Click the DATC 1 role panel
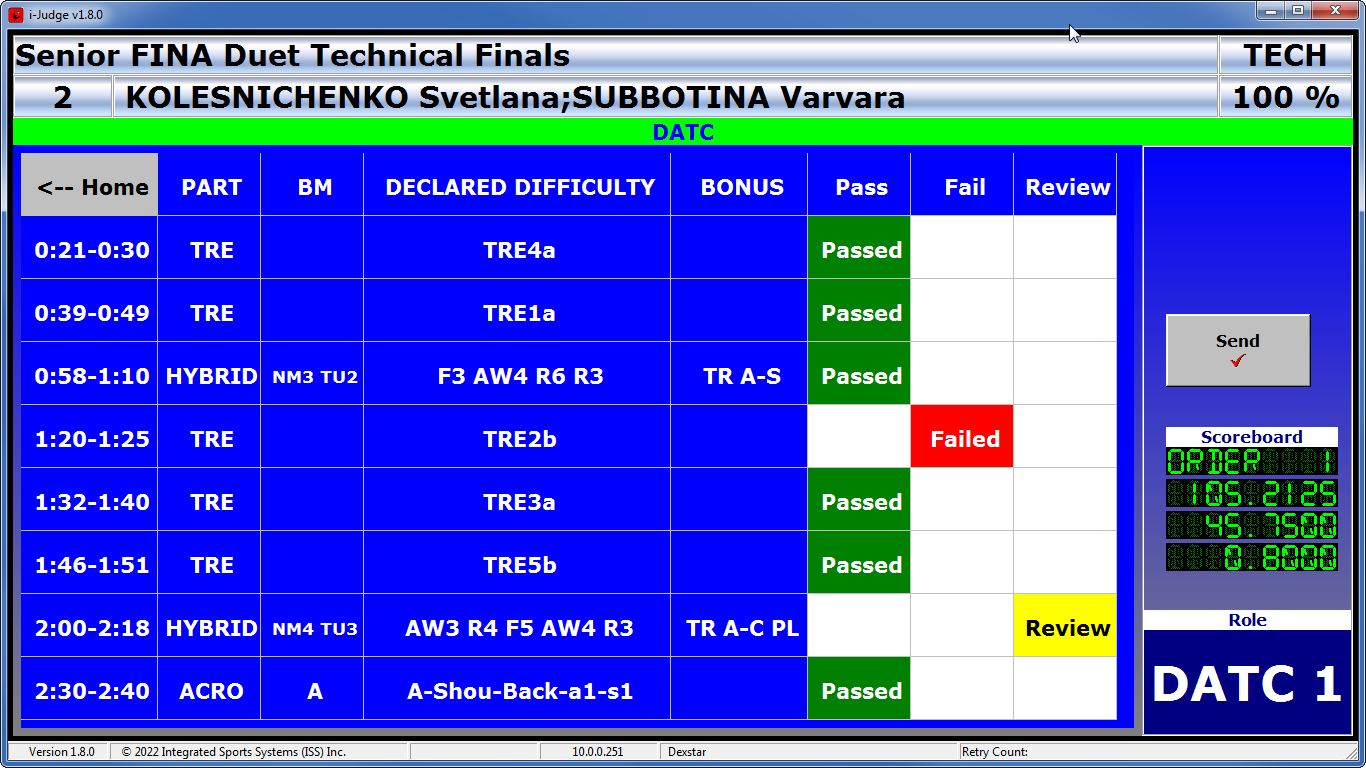The width and height of the screenshot is (1366, 768). click(1246, 683)
